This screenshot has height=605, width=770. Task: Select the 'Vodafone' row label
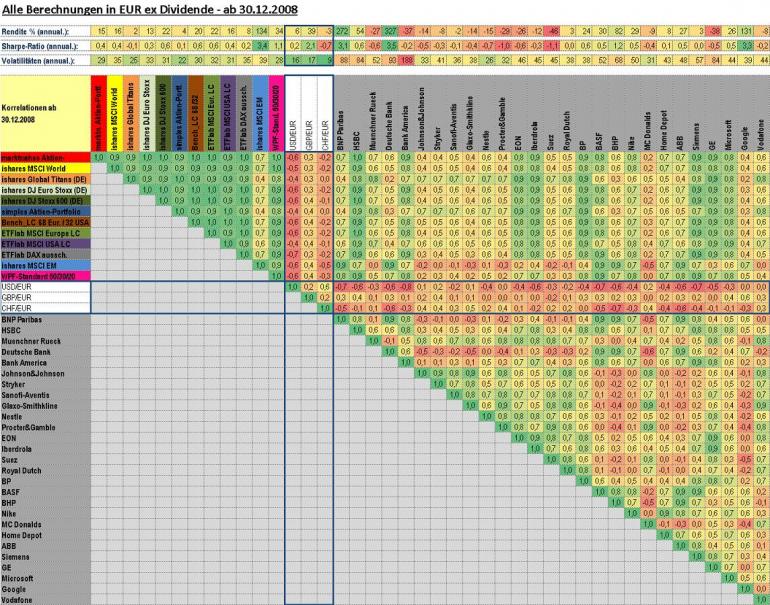tap(46, 600)
